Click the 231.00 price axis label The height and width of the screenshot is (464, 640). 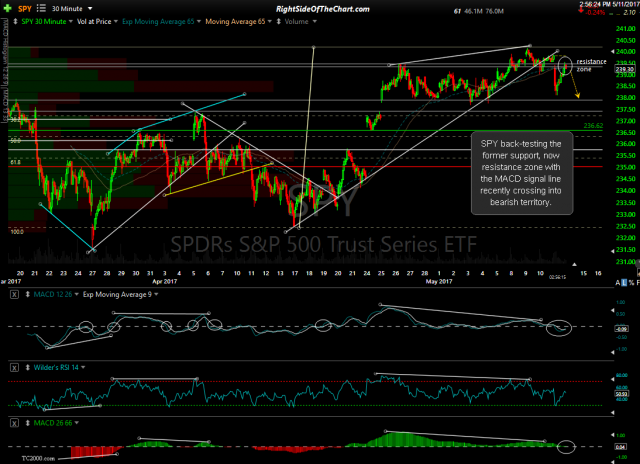pos(626,262)
